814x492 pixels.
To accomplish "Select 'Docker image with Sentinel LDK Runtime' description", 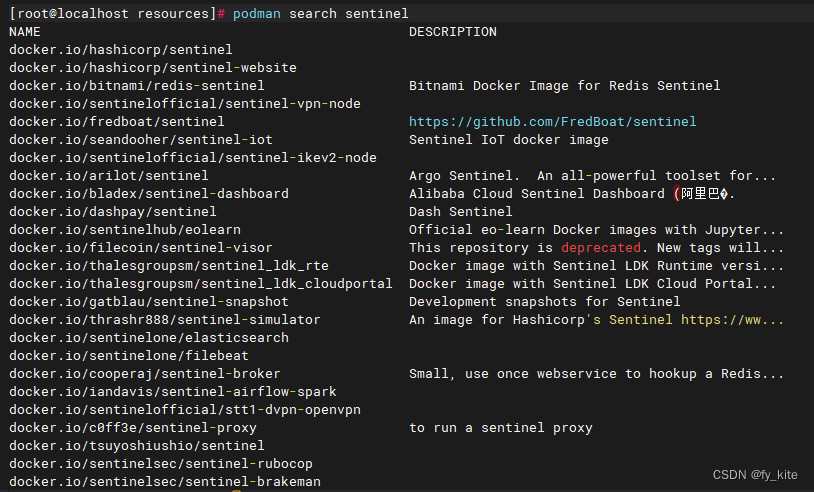I will (x=596, y=266).
